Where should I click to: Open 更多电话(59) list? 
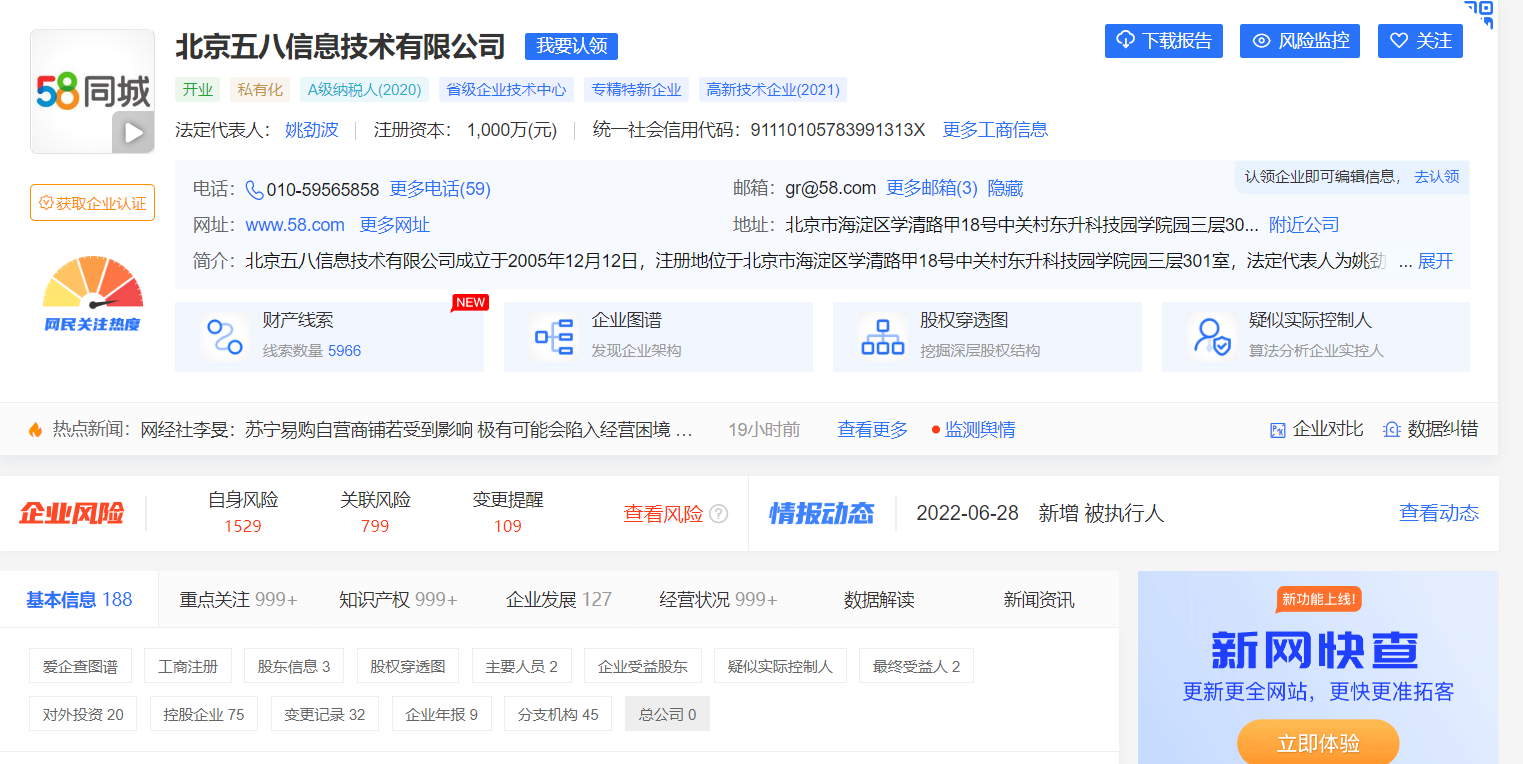[440, 189]
